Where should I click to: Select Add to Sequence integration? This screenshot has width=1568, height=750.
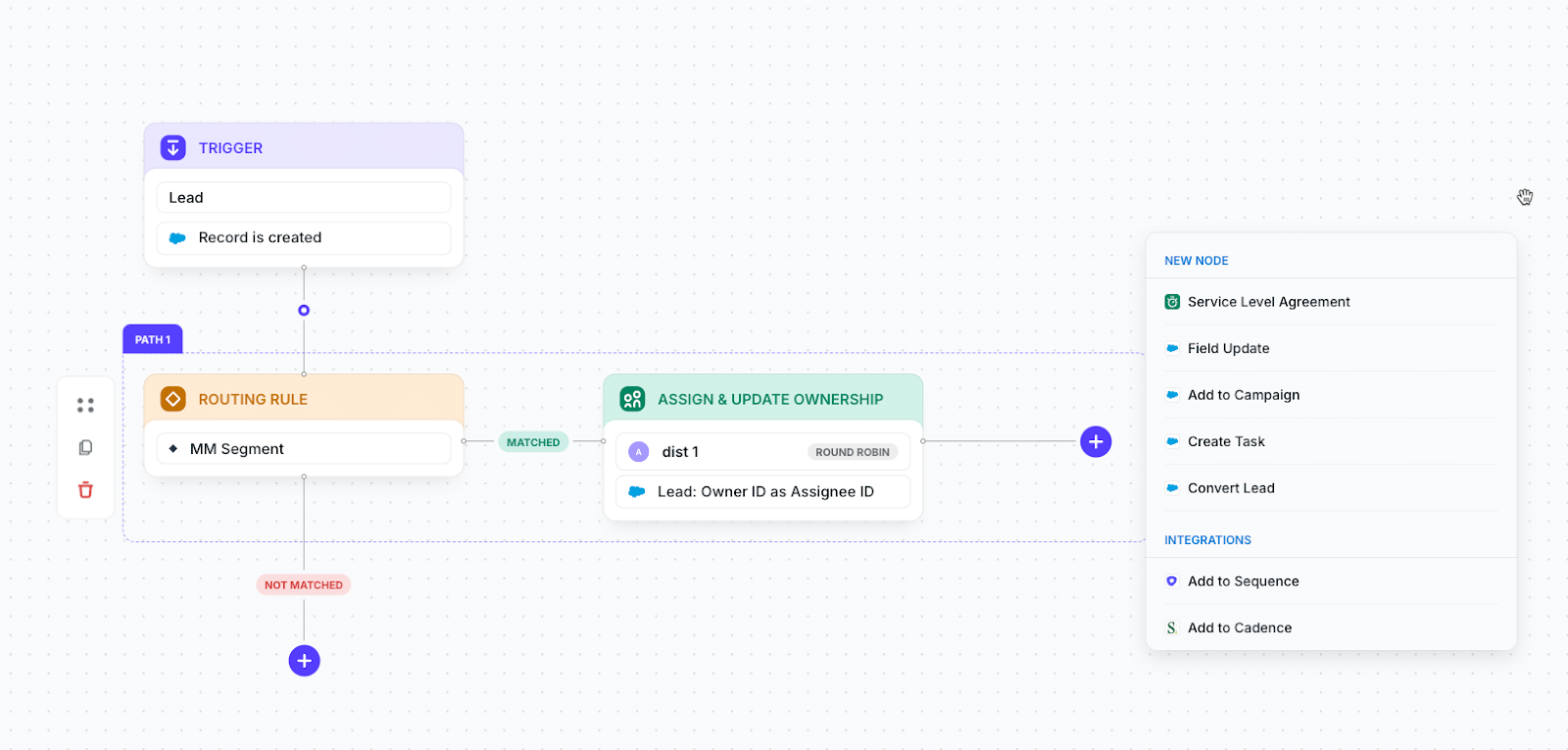pyautogui.click(x=1243, y=581)
